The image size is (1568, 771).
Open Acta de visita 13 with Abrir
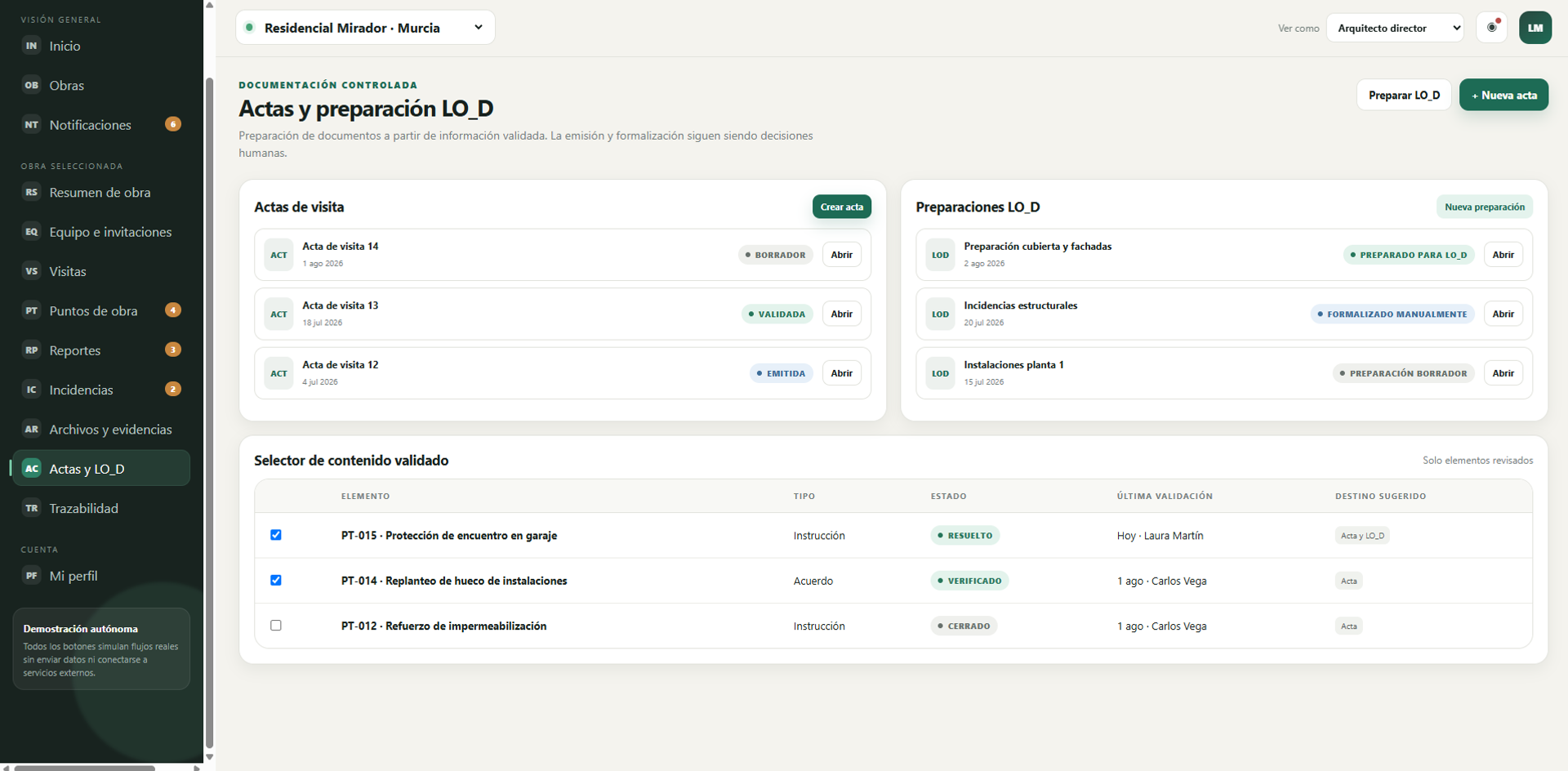point(841,314)
